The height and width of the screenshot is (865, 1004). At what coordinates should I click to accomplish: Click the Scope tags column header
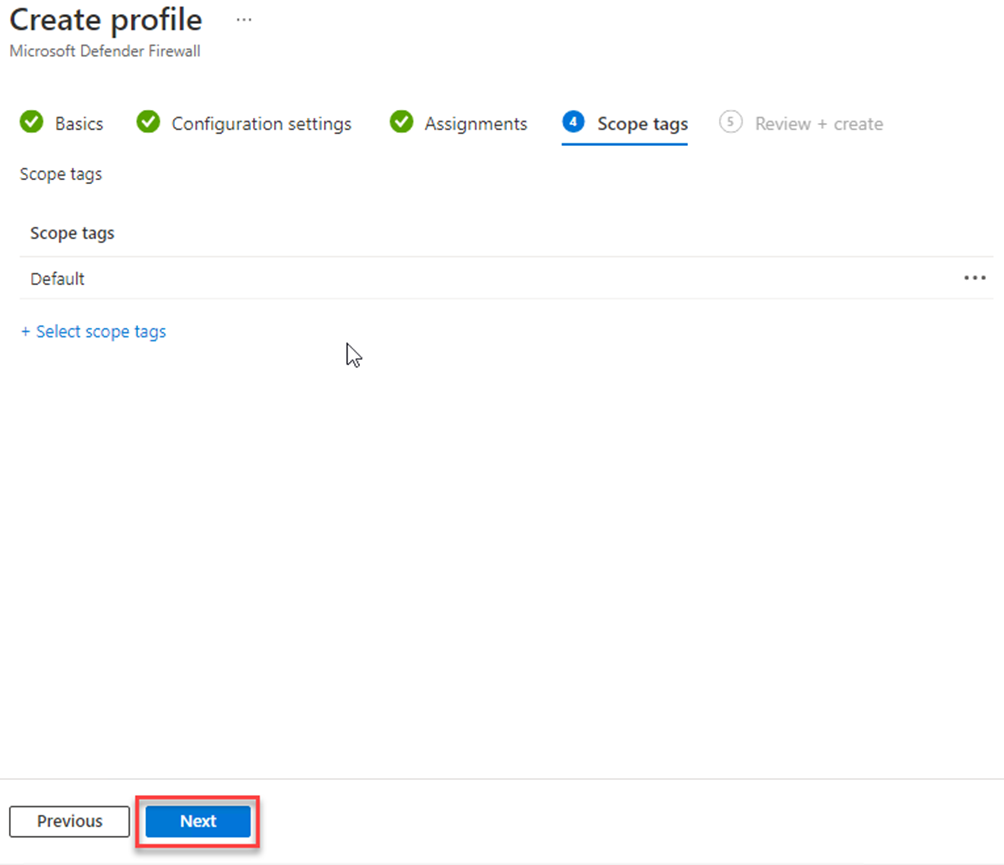coord(72,233)
